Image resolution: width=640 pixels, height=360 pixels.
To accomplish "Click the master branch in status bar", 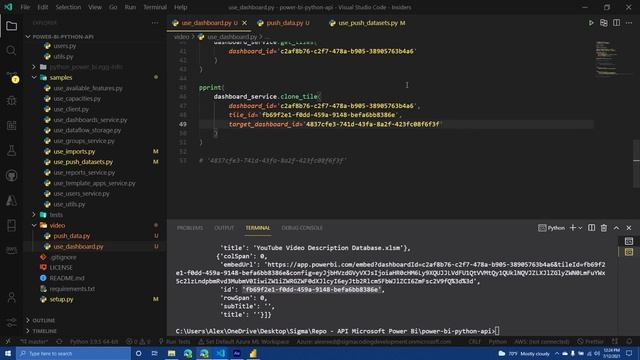I will pyautogui.click(x=34, y=341).
